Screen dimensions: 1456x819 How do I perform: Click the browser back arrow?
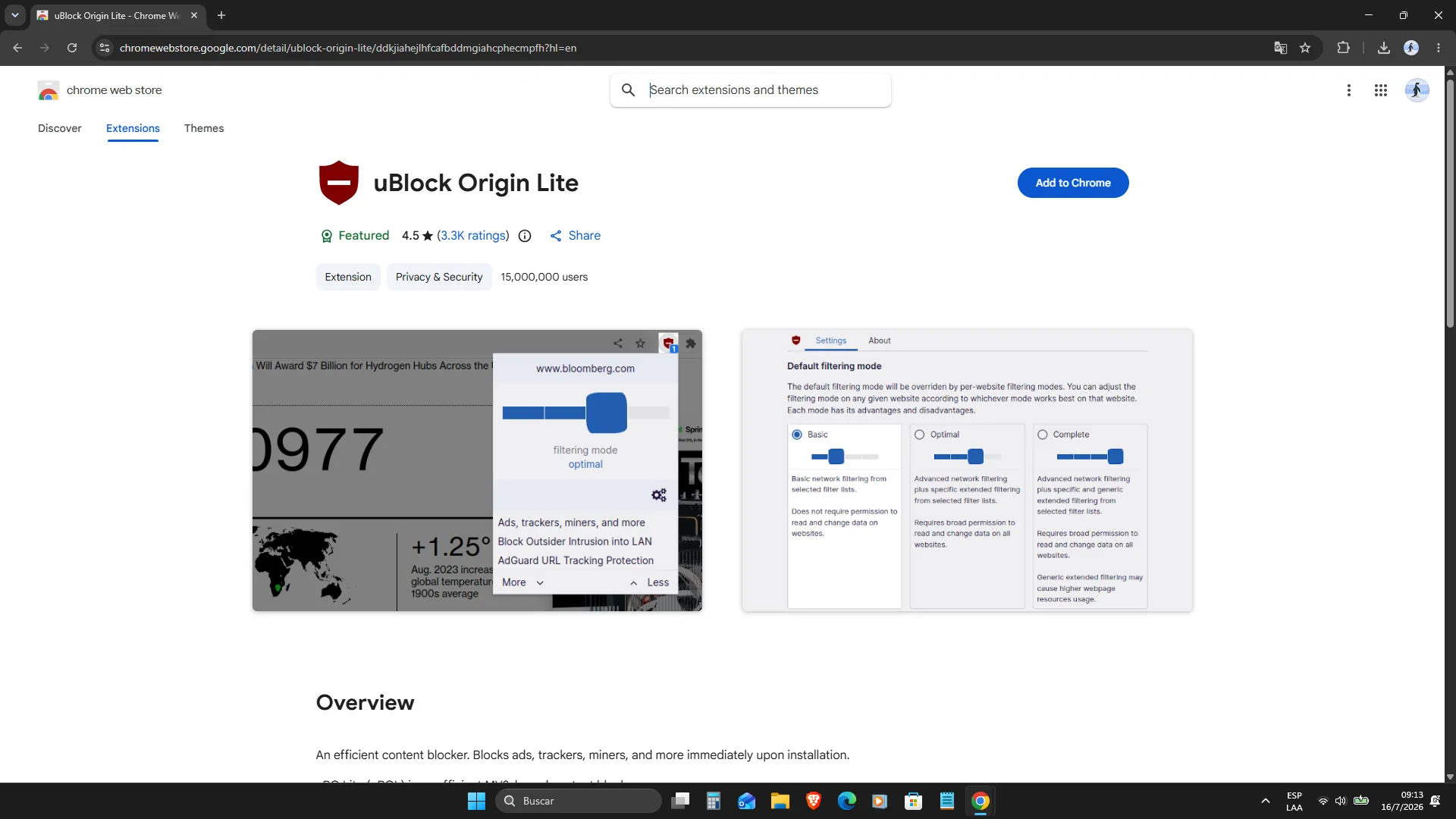[x=17, y=48]
